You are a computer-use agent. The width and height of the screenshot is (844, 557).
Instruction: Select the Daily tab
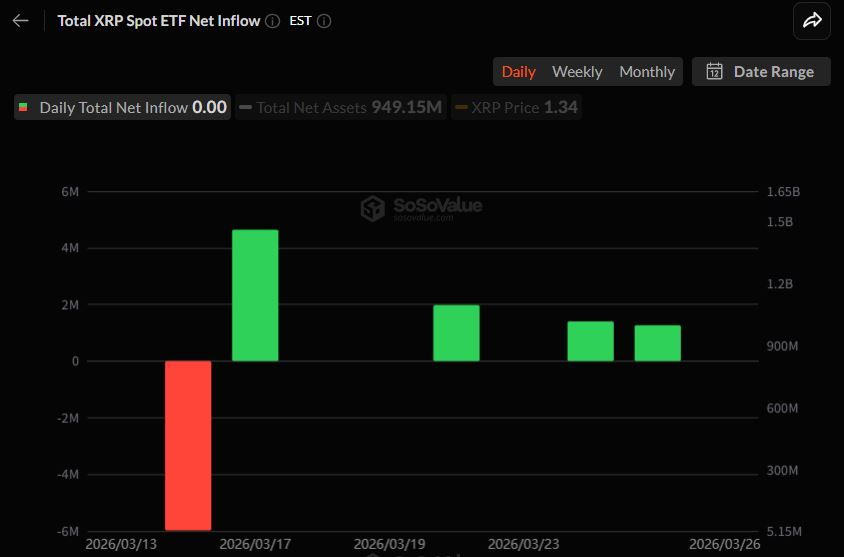coord(518,71)
